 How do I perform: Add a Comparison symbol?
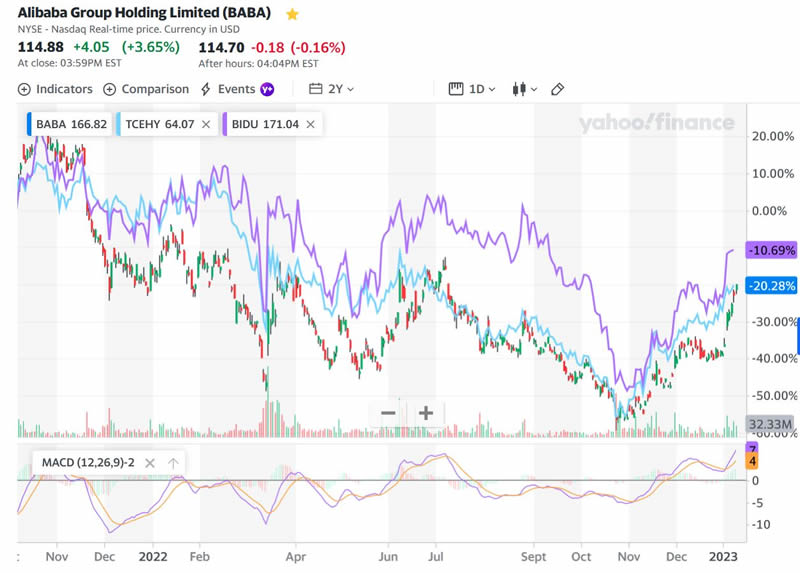[x=146, y=89]
